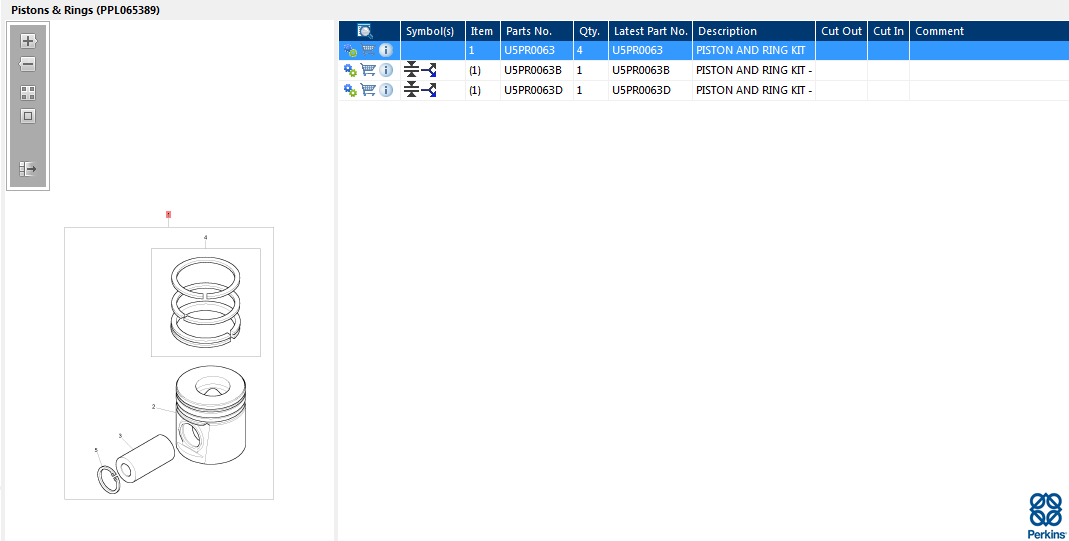1069x541 pixels.
Task: Click the list export arrow icon
Action: tap(28, 169)
